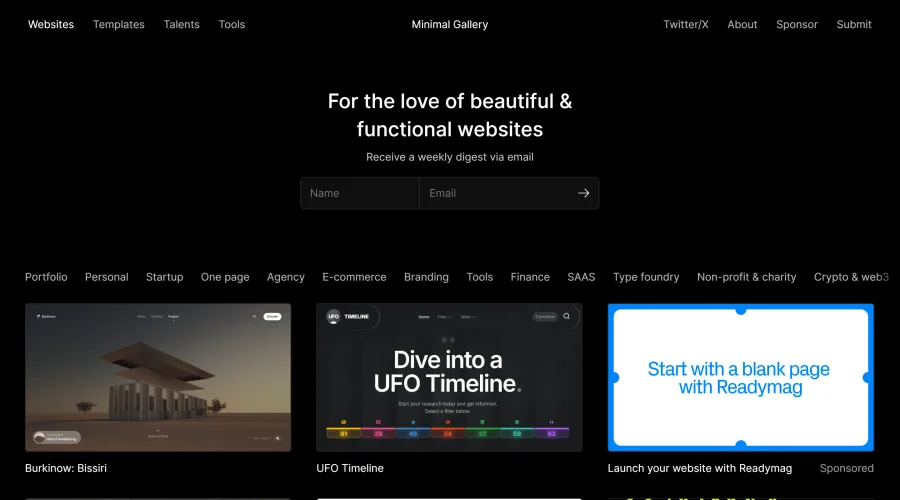Open the Websites nav item
This screenshot has height=500, width=900.
[51, 25]
